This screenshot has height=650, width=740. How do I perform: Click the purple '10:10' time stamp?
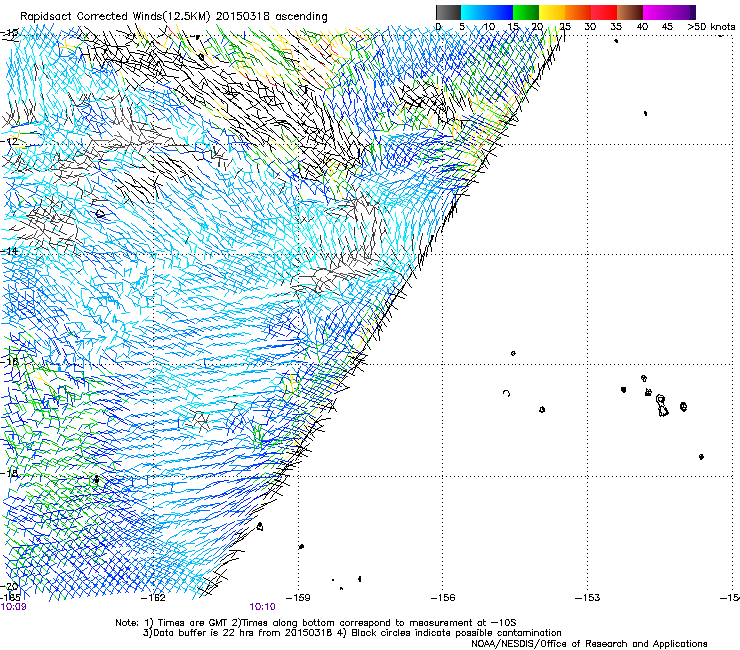[262, 607]
